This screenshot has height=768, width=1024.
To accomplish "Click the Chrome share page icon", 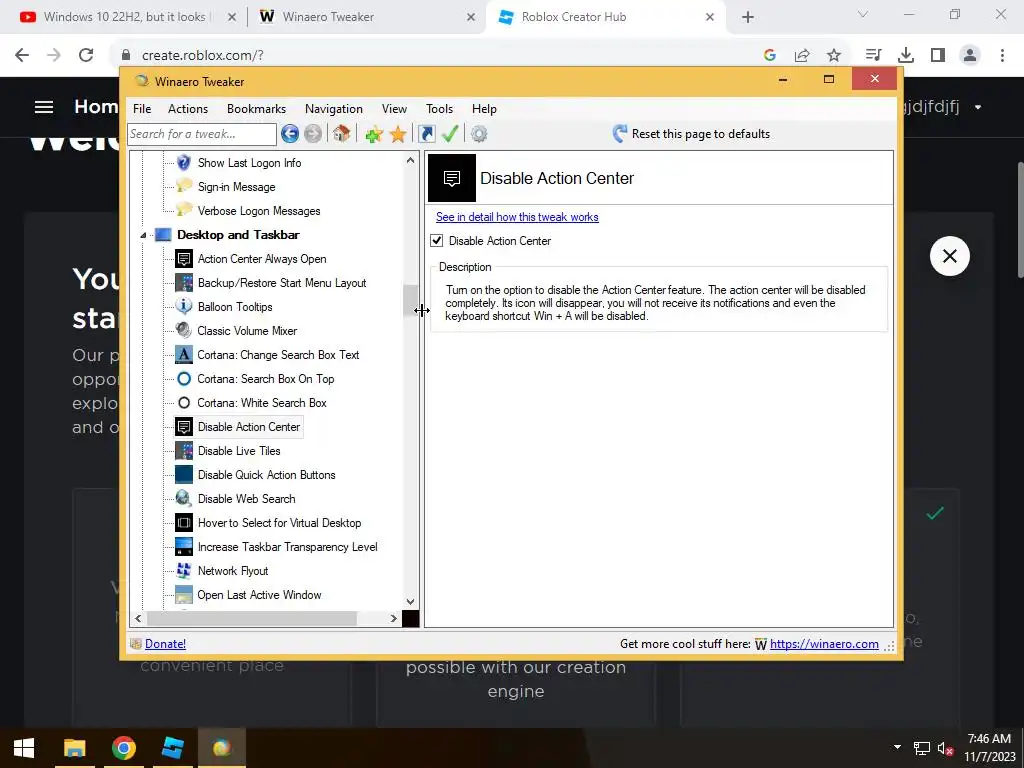I will 802,56.
